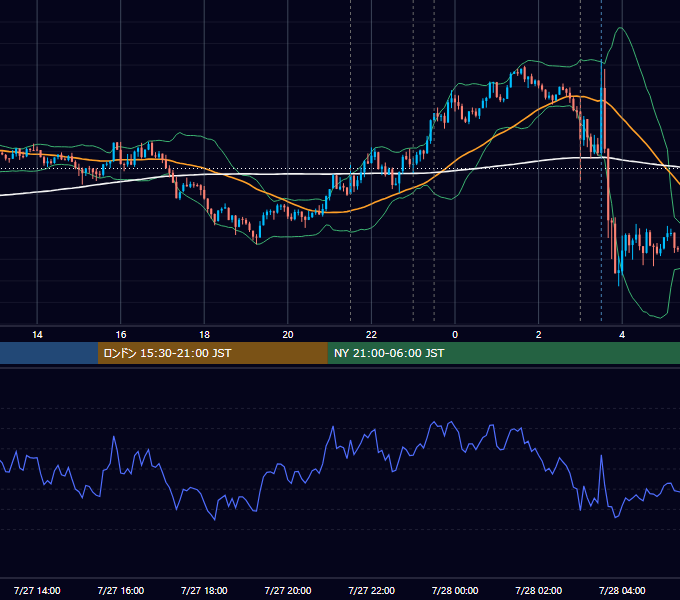680x600 pixels.
Task: Click the 7/28 04:00 date label
Action: [x=622, y=590]
